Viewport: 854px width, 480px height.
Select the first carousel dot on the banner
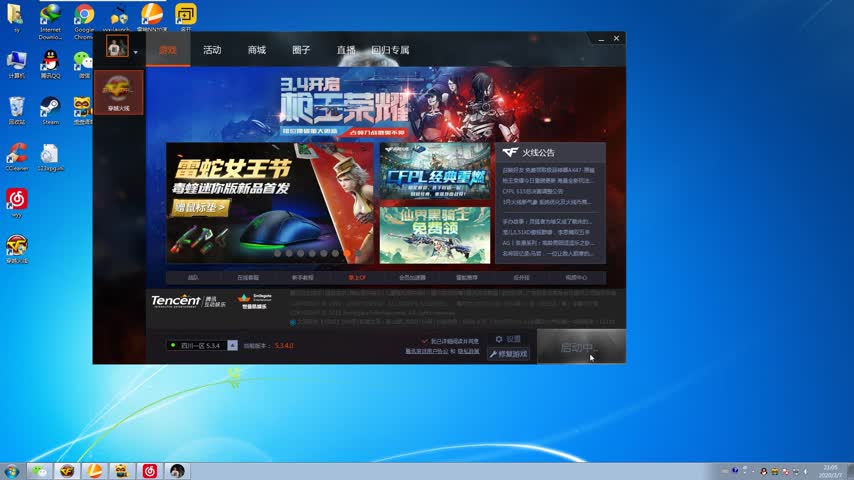pos(277,253)
